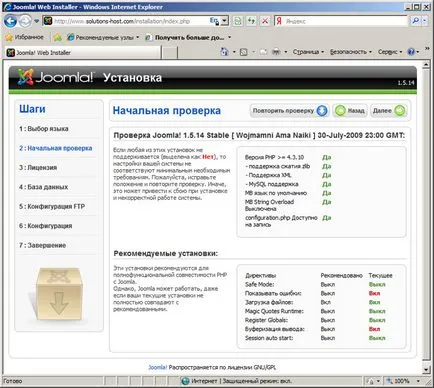Click the MySQL поддержка row label
Image resolution: width=434 pixels, height=388 pixels.
click(272, 184)
